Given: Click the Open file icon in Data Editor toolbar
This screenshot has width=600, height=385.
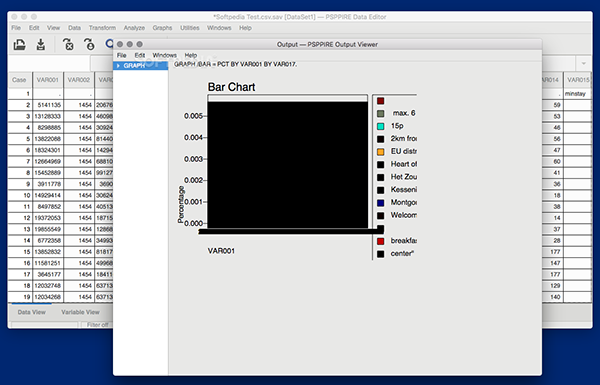Looking at the screenshot, I should 20,45.
